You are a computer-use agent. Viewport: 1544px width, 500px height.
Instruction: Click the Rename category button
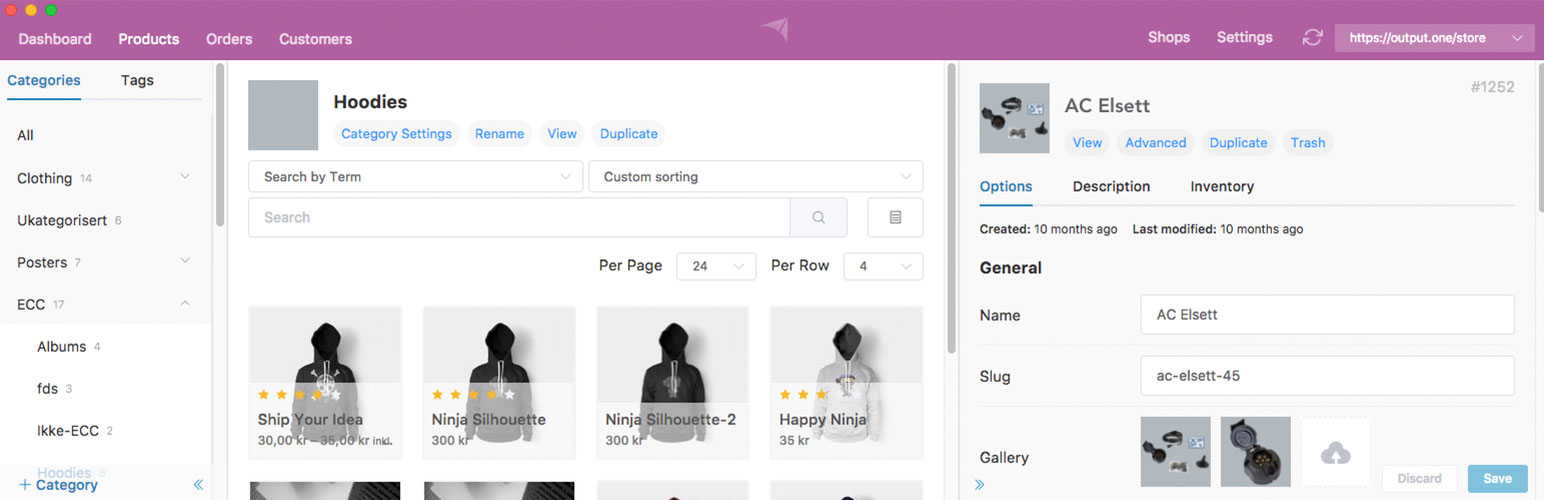(x=500, y=134)
